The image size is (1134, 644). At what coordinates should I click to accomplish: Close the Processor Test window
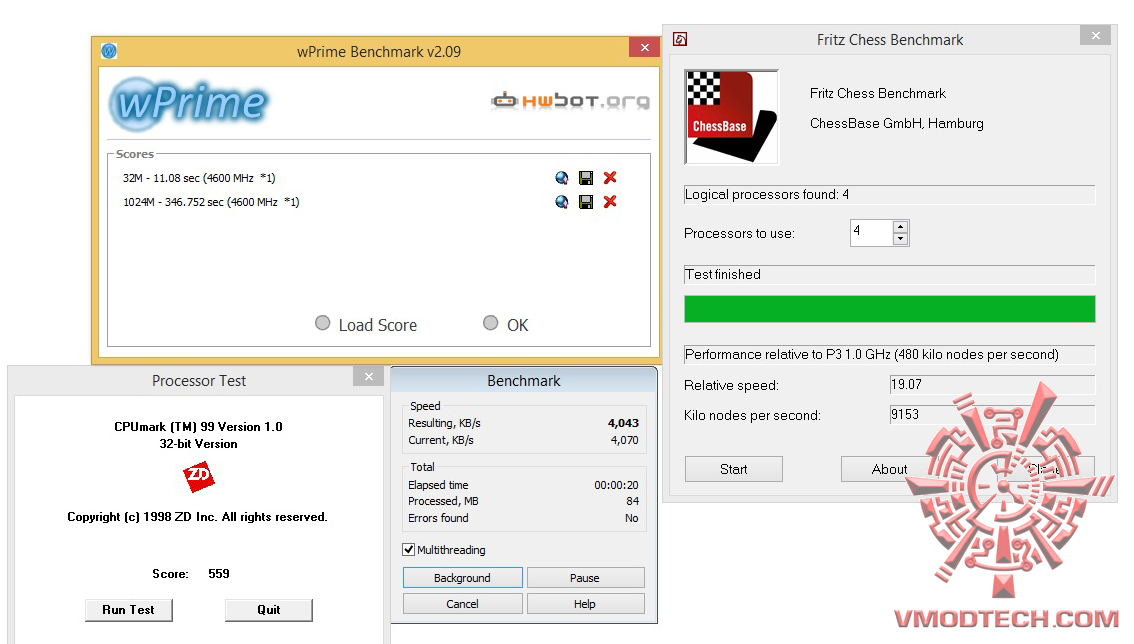pos(369,376)
